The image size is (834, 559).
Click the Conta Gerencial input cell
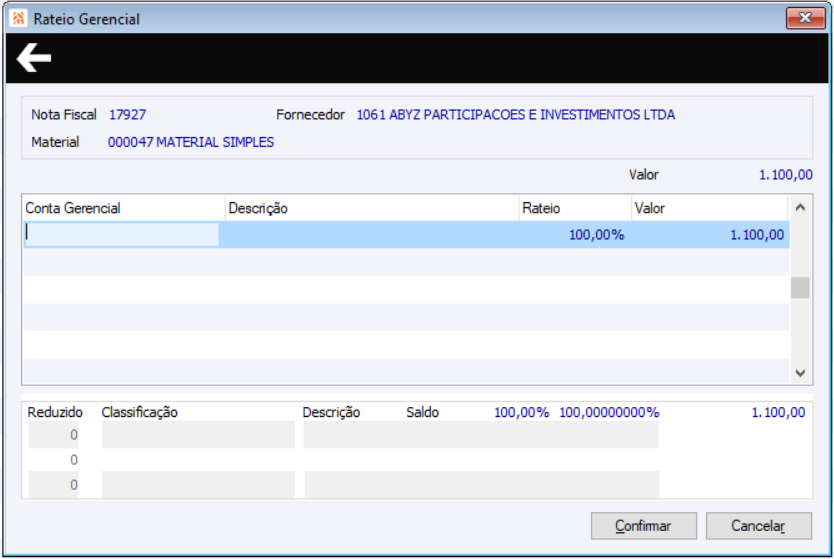(x=121, y=235)
